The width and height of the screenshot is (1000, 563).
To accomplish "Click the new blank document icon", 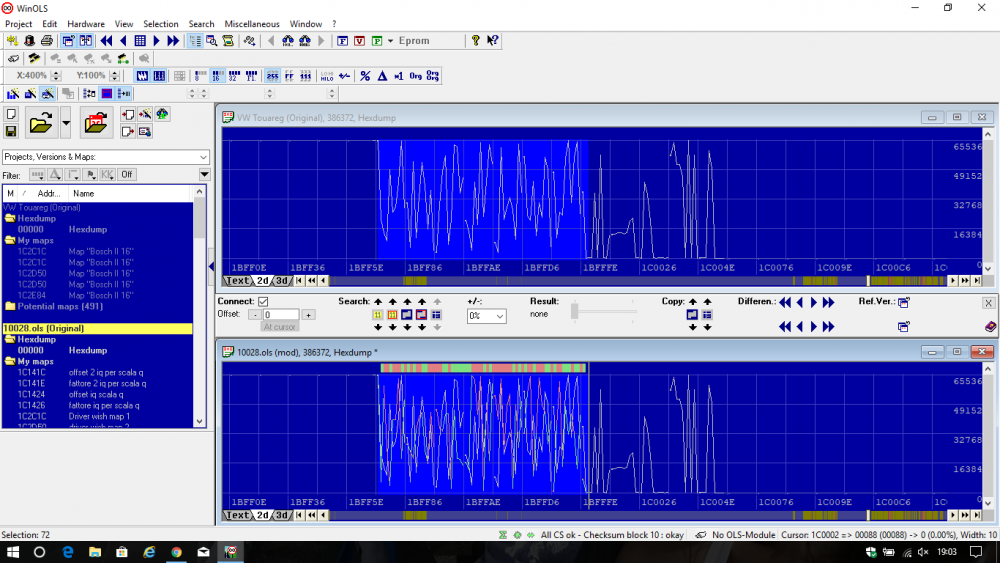I will (x=11, y=114).
